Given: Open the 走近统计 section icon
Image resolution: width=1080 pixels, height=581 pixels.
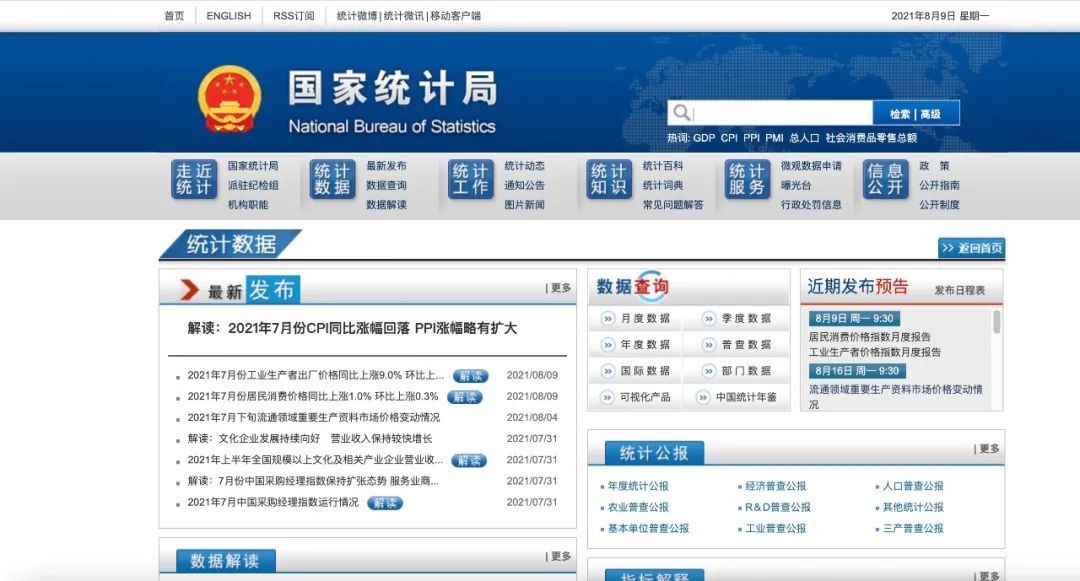Looking at the screenshot, I should tap(193, 180).
